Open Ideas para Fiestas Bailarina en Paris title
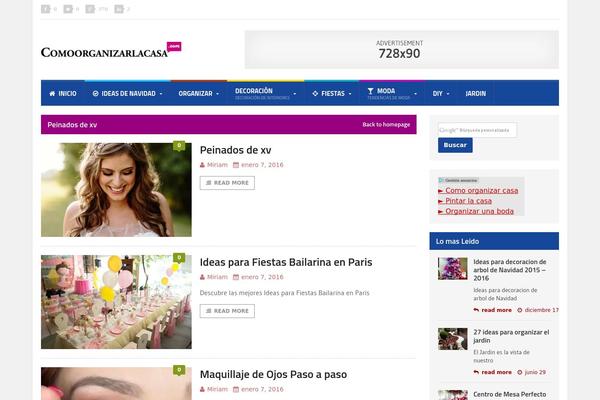This screenshot has height=400, width=600. click(286, 262)
